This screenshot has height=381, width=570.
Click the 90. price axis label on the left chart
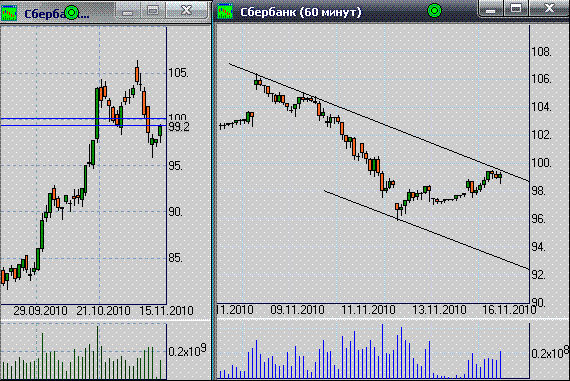[x=175, y=212]
